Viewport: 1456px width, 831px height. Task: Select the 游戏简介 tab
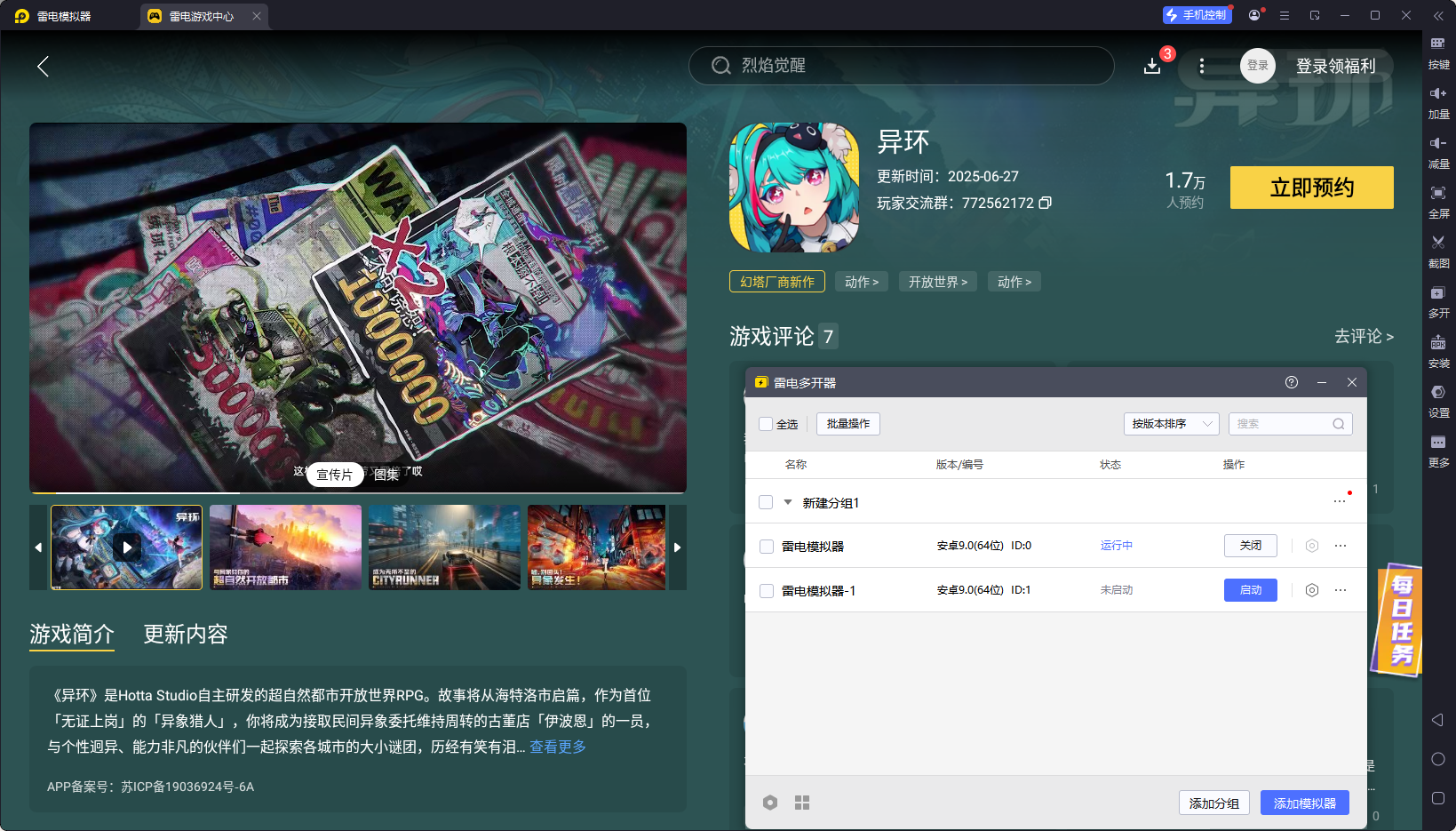[72, 634]
